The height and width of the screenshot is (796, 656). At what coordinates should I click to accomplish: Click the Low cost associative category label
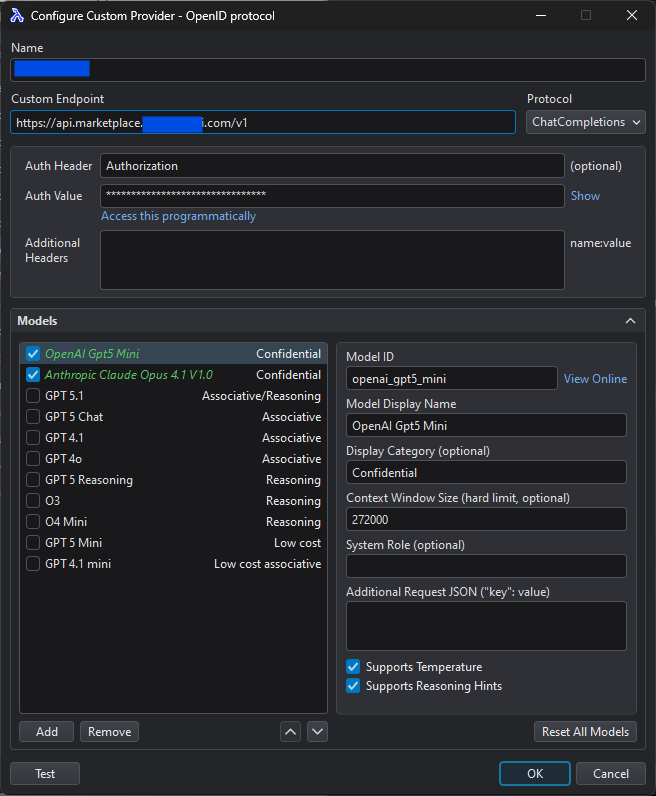[x=268, y=563]
